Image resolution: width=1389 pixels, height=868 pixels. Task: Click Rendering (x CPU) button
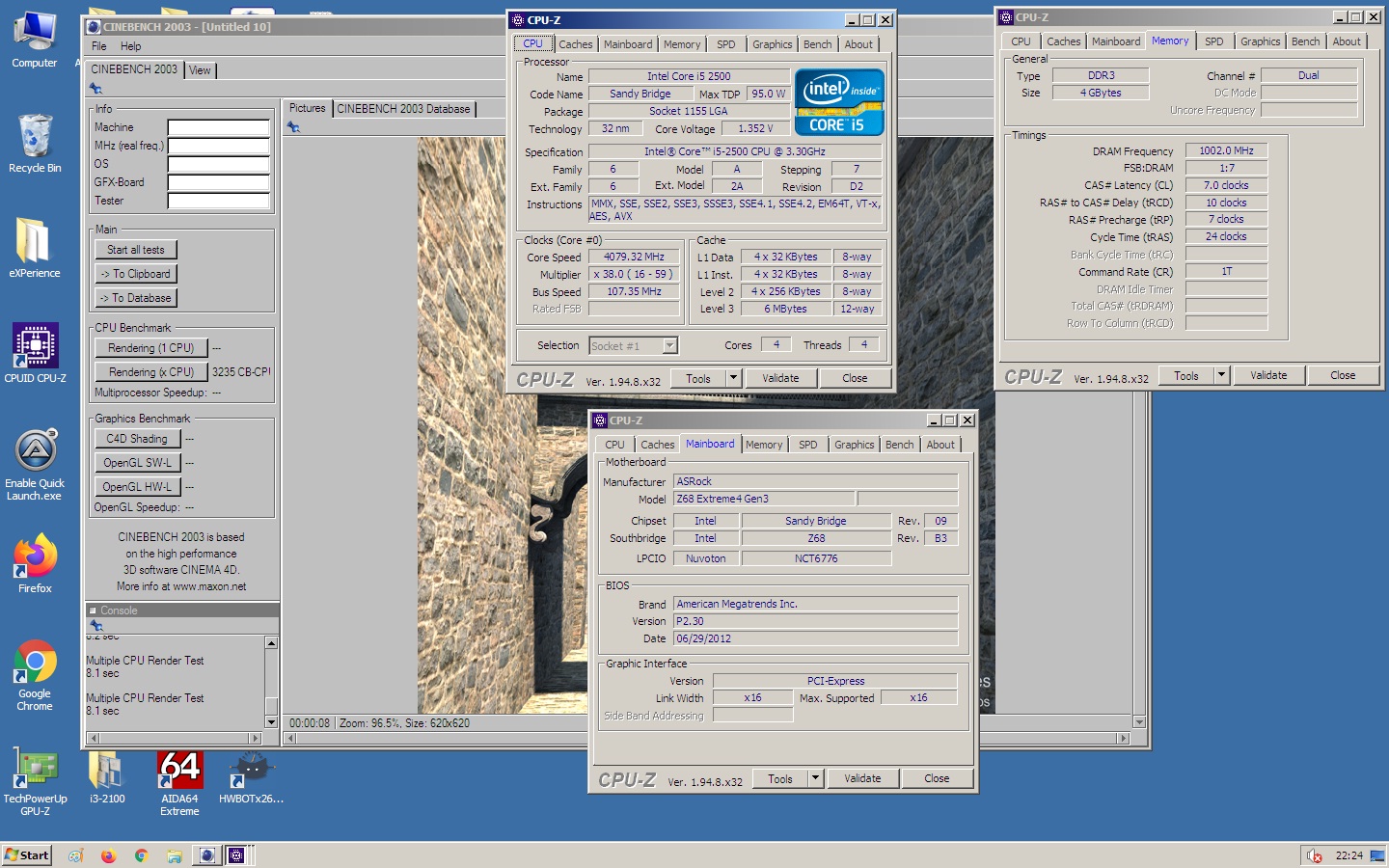pos(151,372)
